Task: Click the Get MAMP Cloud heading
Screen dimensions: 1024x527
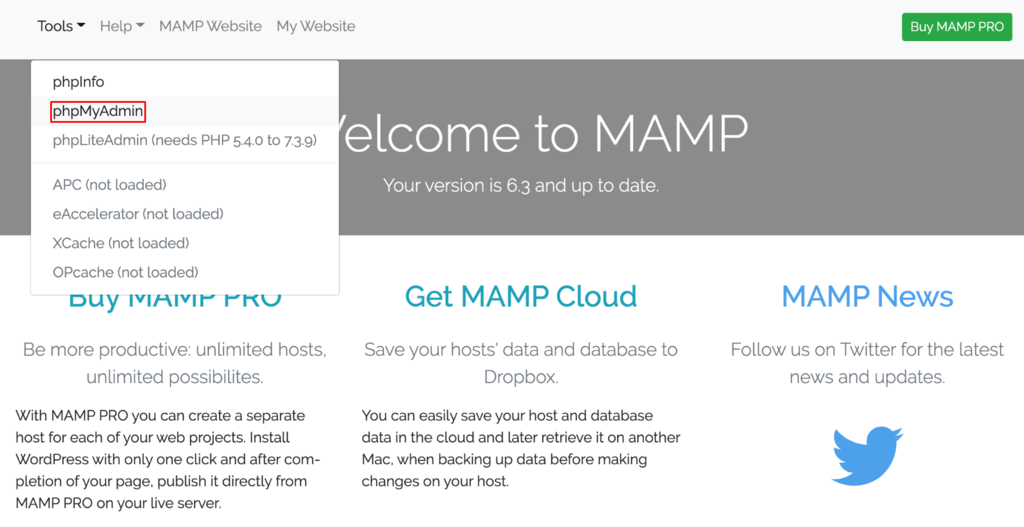Action: coord(521,296)
